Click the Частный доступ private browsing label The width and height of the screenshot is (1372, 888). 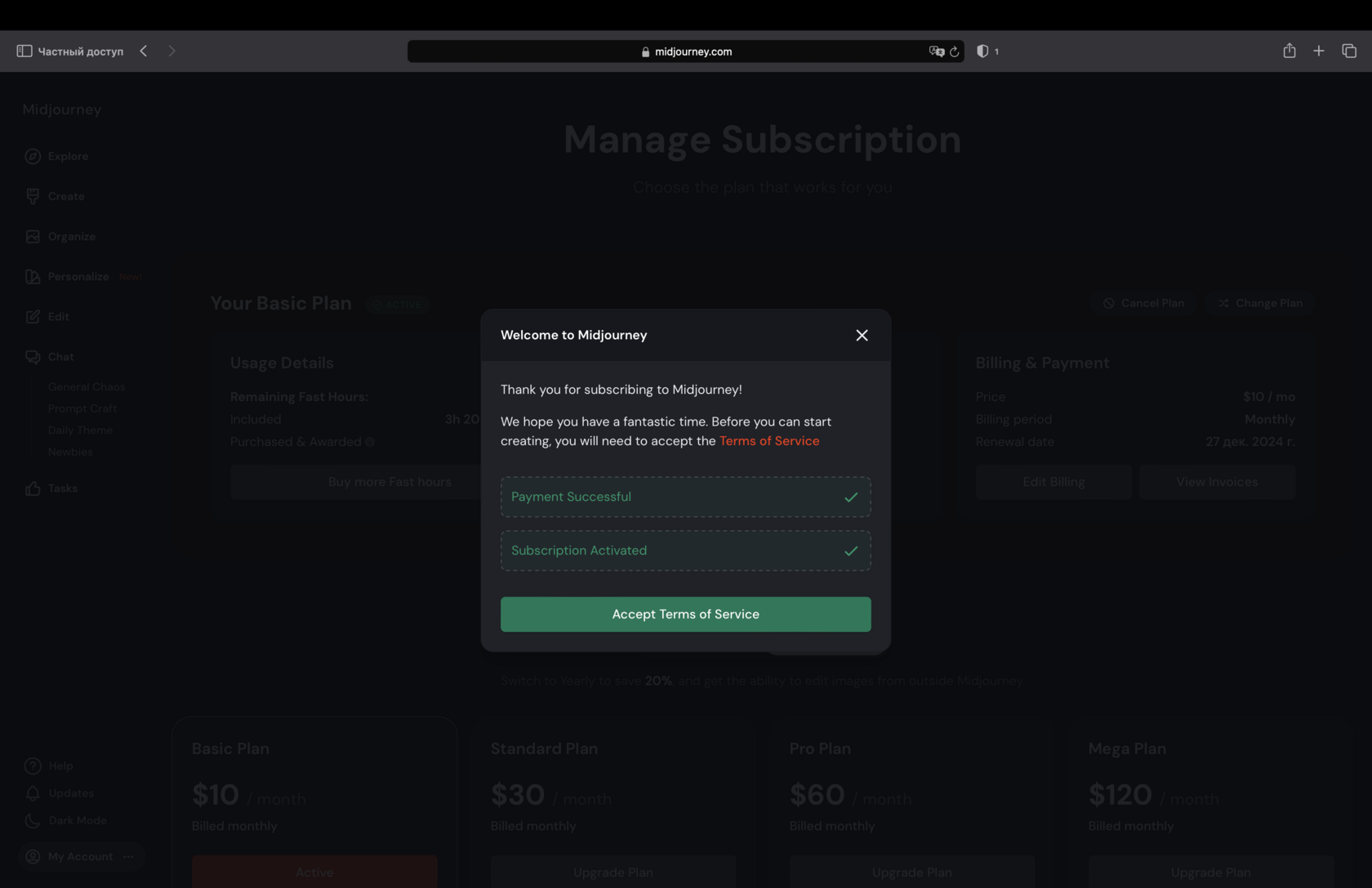coord(81,51)
